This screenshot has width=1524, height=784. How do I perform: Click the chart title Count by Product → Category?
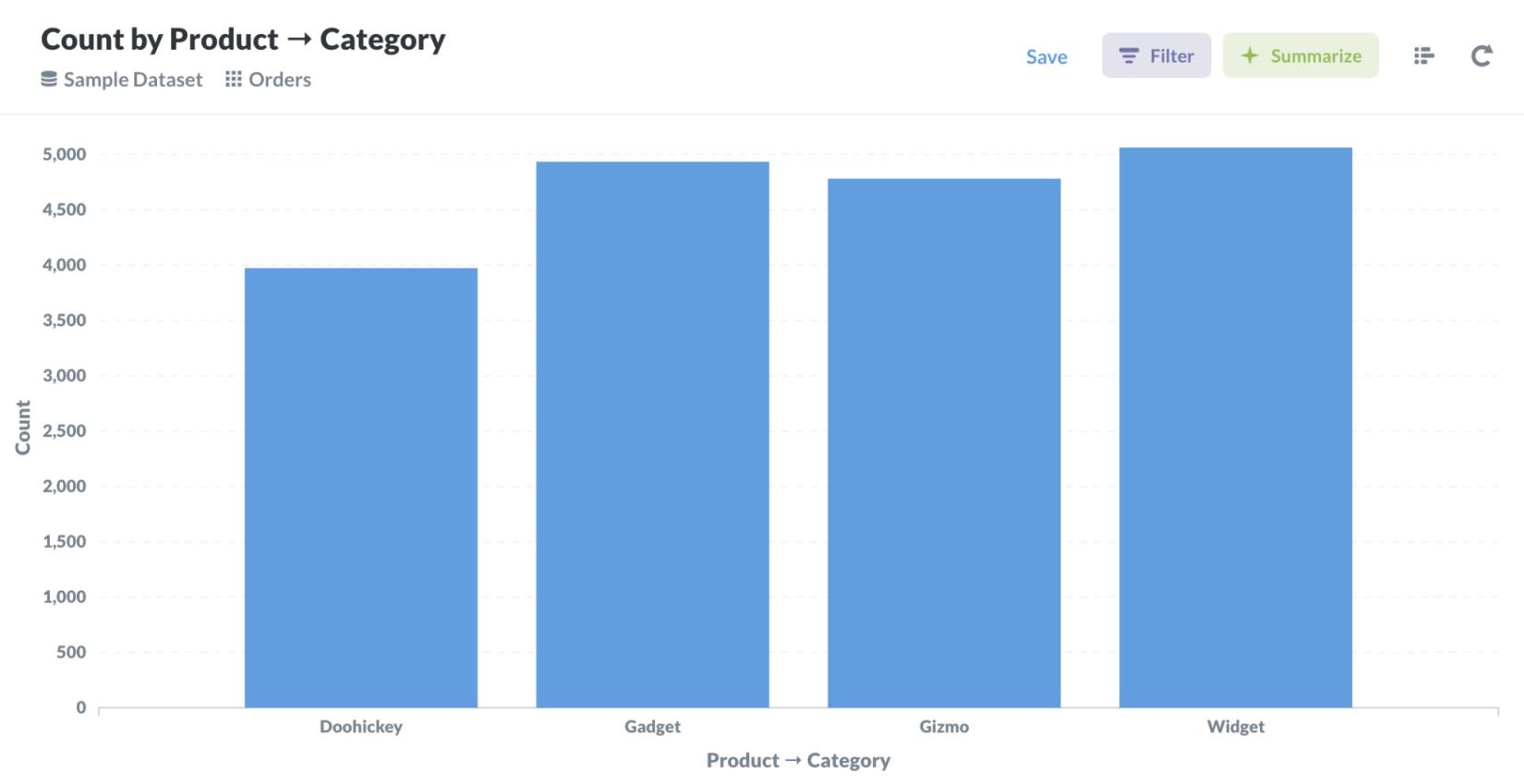pyautogui.click(x=243, y=39)
